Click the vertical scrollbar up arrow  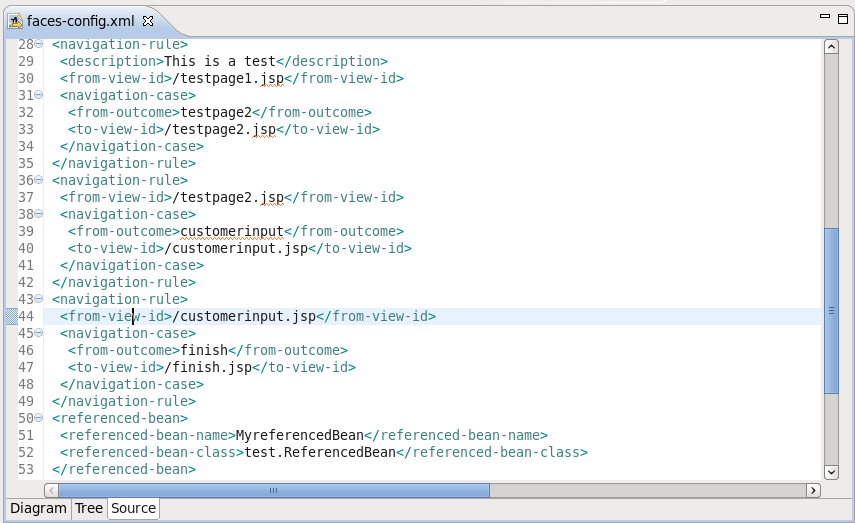831,46
